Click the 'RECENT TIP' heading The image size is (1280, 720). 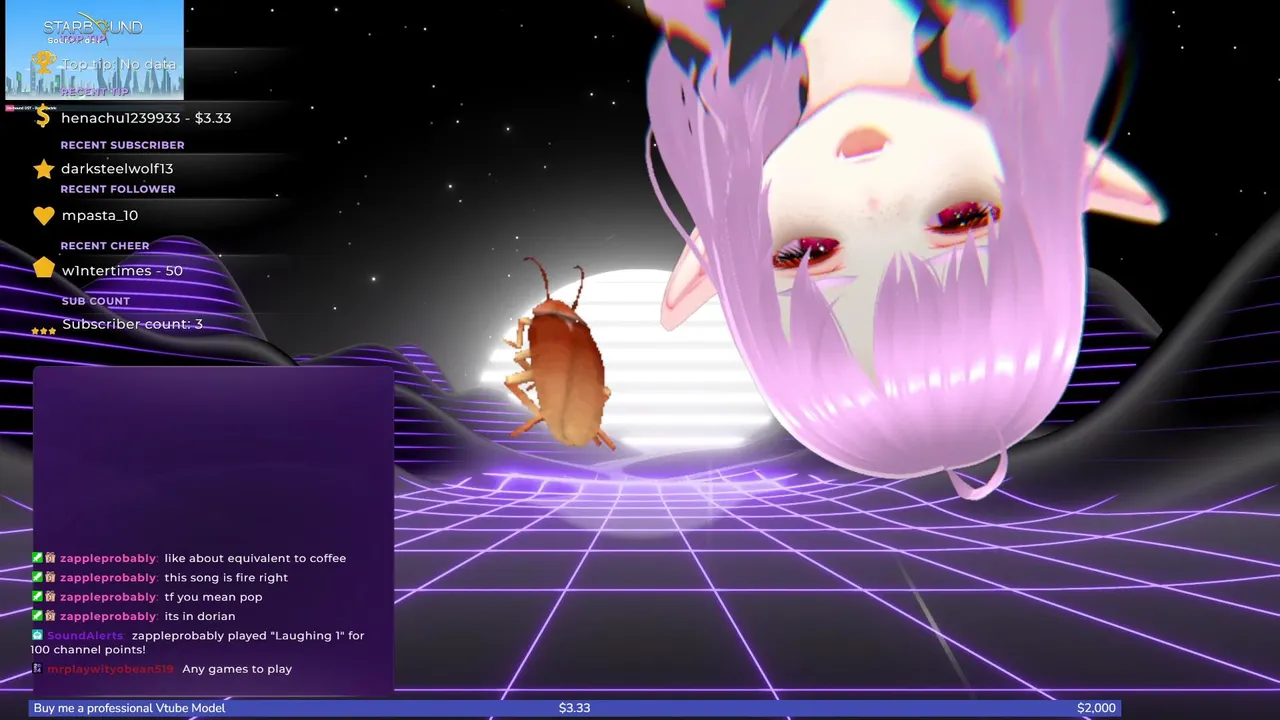[x=95, y=92]
